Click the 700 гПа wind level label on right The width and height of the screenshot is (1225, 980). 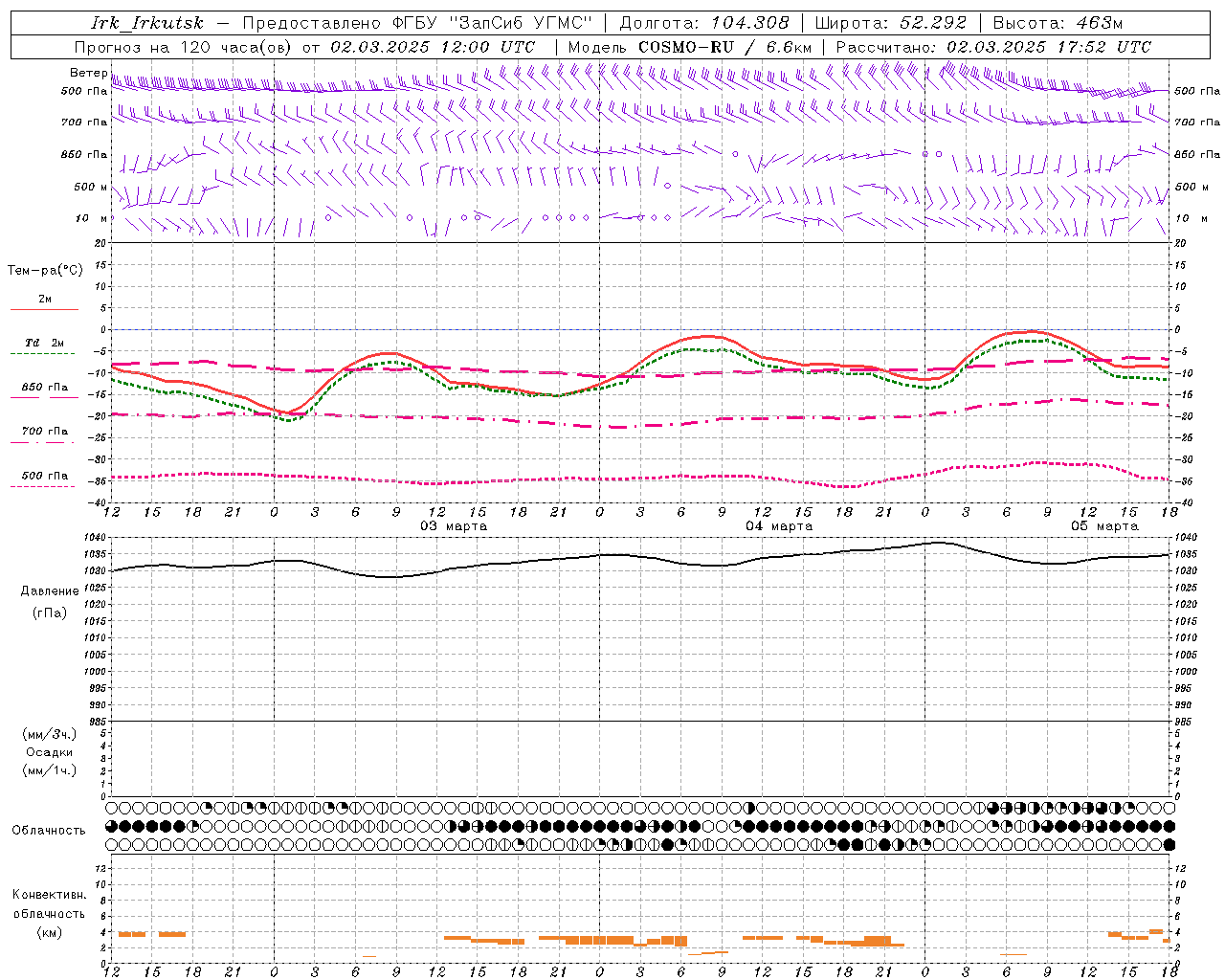tap(1197, 122)
